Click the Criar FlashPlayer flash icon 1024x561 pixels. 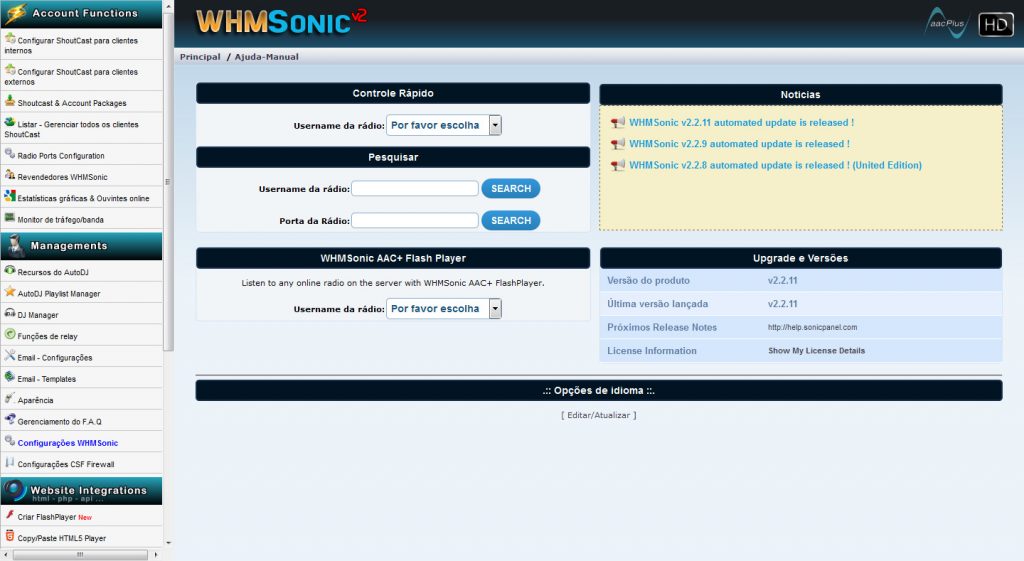pyautogui.click(x=9, y=516)
